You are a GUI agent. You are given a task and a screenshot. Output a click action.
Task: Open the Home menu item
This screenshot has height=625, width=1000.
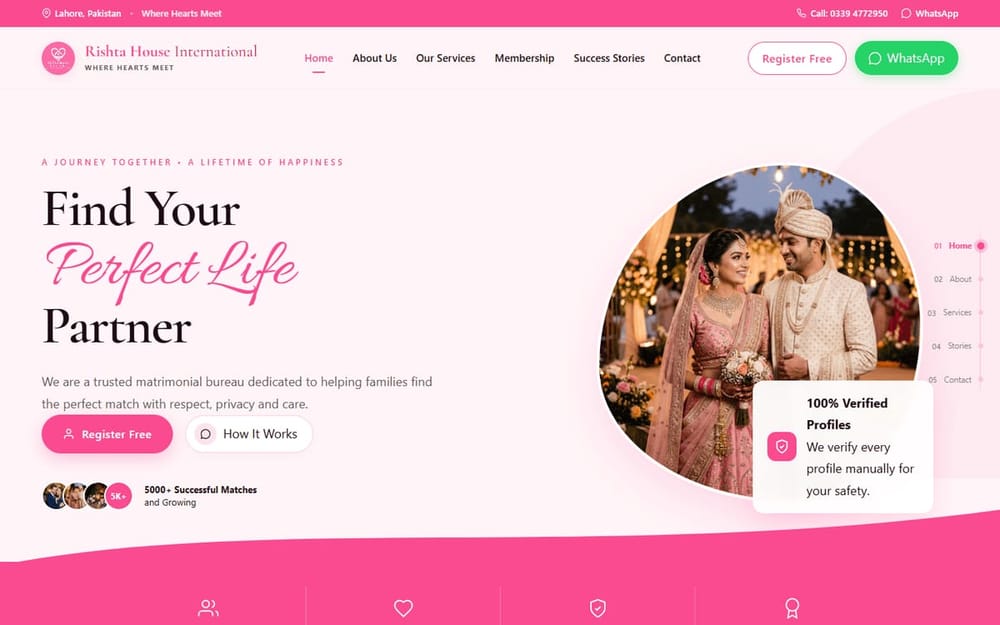[x=318, y=58]
